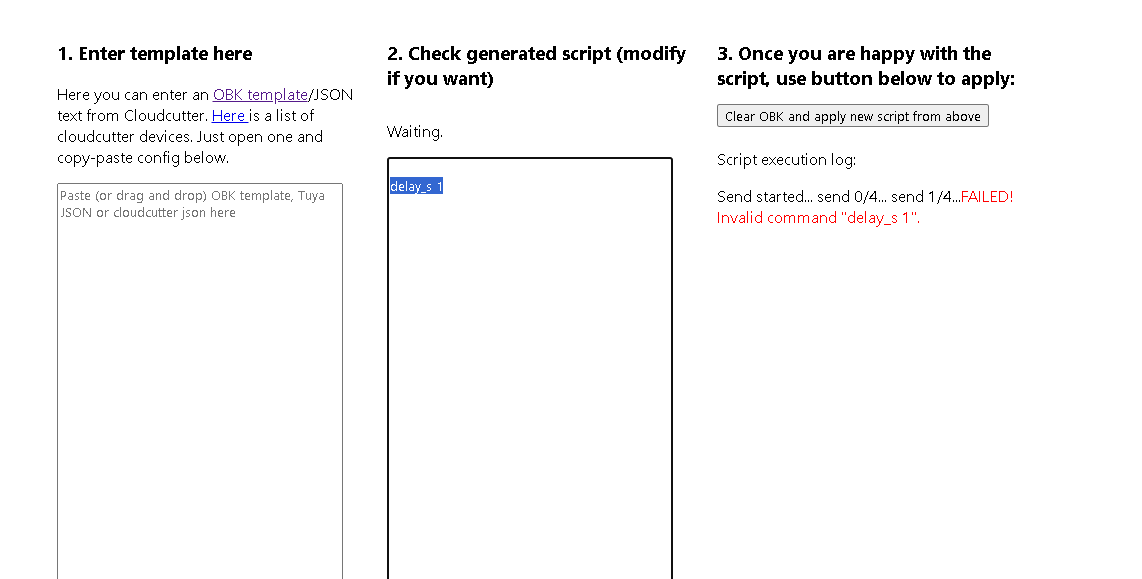Click the "Script execution log:" label
Screen dimensions: 1142x579
pyautogui.click(x=787, y=160)
